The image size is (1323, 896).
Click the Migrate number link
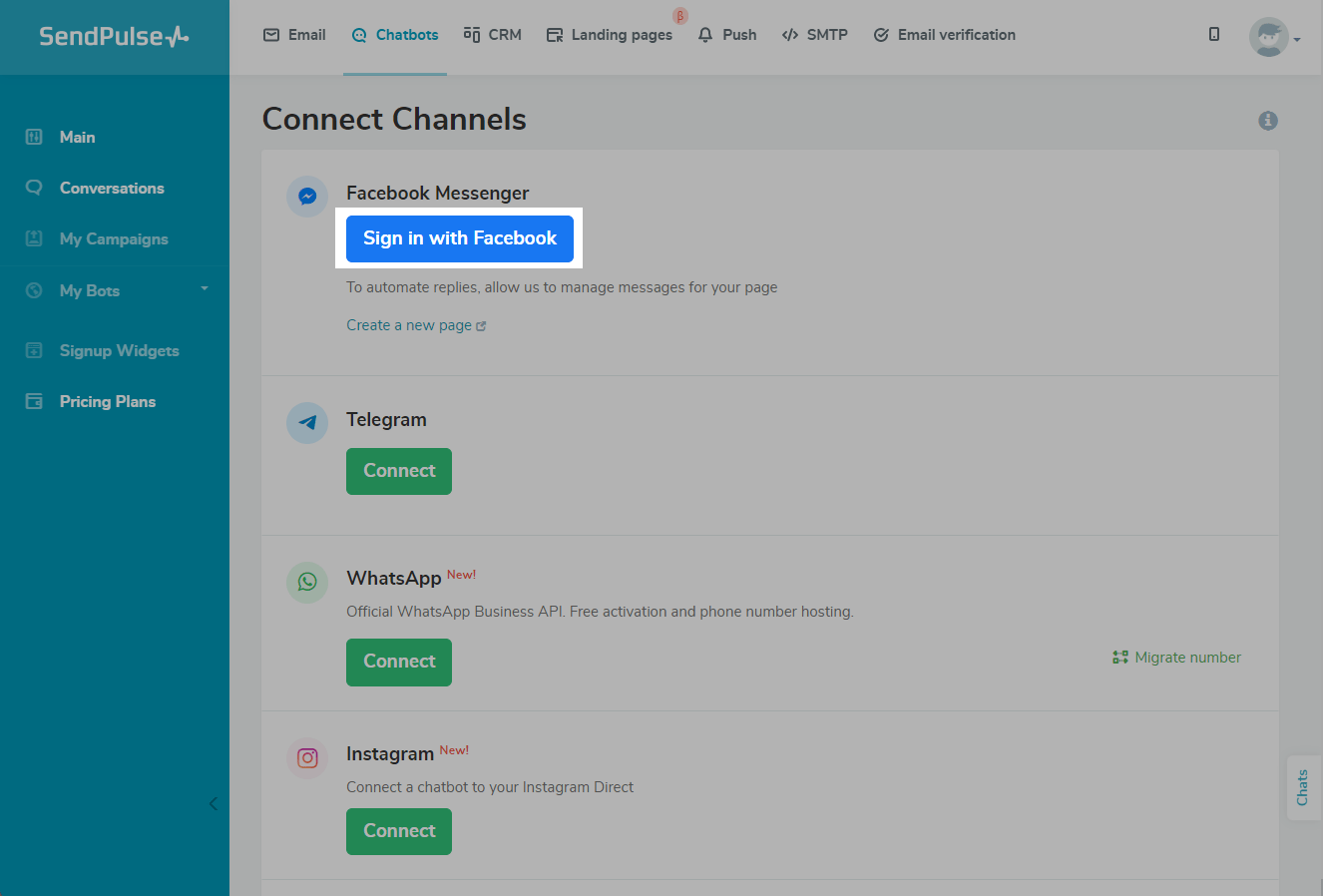coord(1177,658)
